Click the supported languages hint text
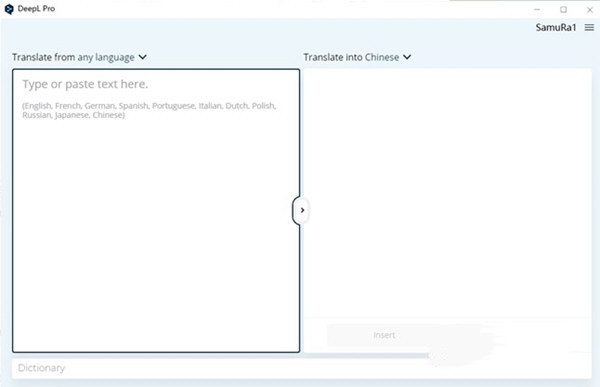 point(149,110)
